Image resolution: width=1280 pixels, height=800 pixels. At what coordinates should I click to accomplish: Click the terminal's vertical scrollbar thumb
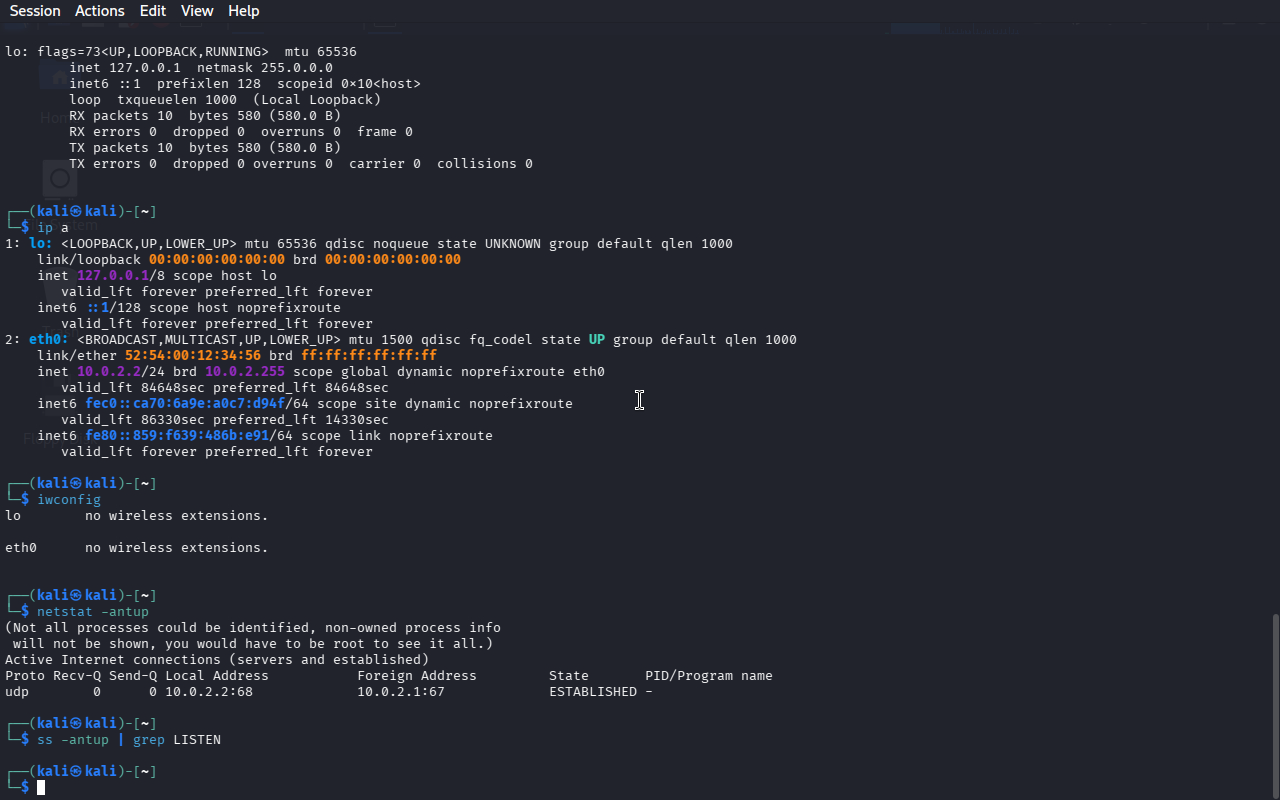[1274, 705]
